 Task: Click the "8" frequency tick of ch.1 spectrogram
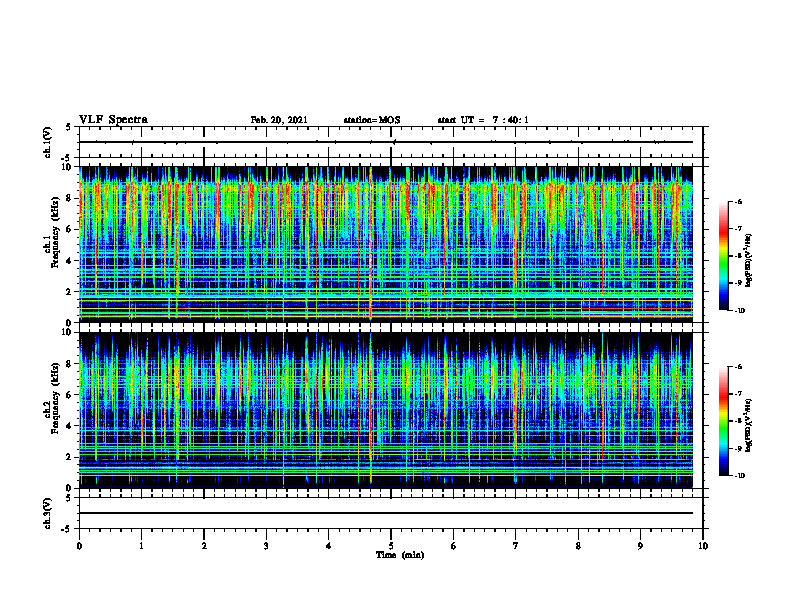[69, 198]
